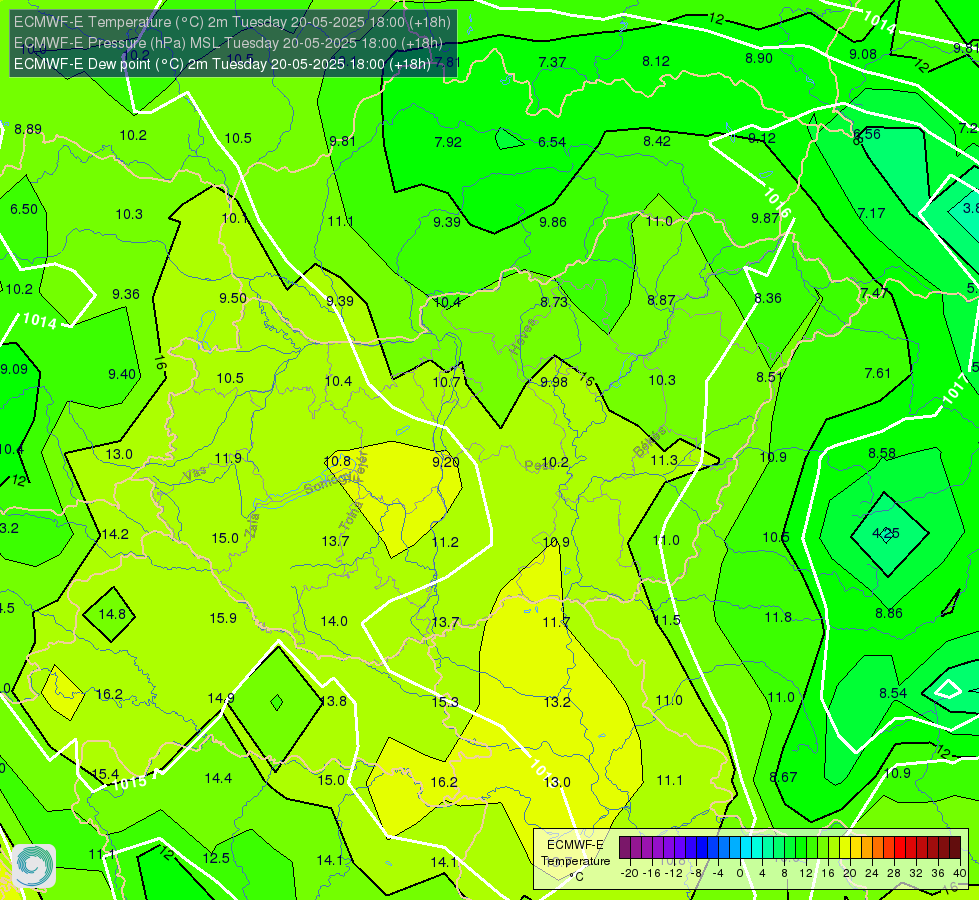Click the purple legend swatch above -20
This screenshot has height=900, width=979.
(625, 848)
